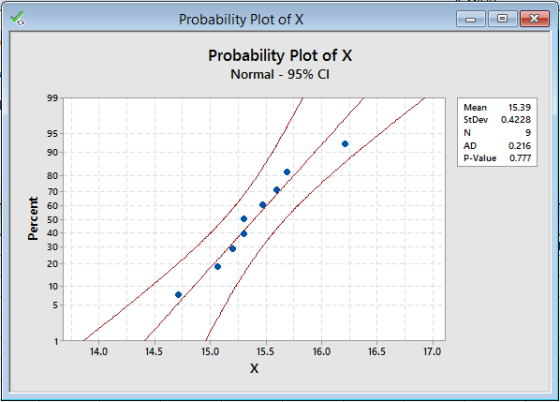Viewport: 560px width, 402px height.
Task: Click the Y-axis tick label 90
Action: tap(52, 153)
